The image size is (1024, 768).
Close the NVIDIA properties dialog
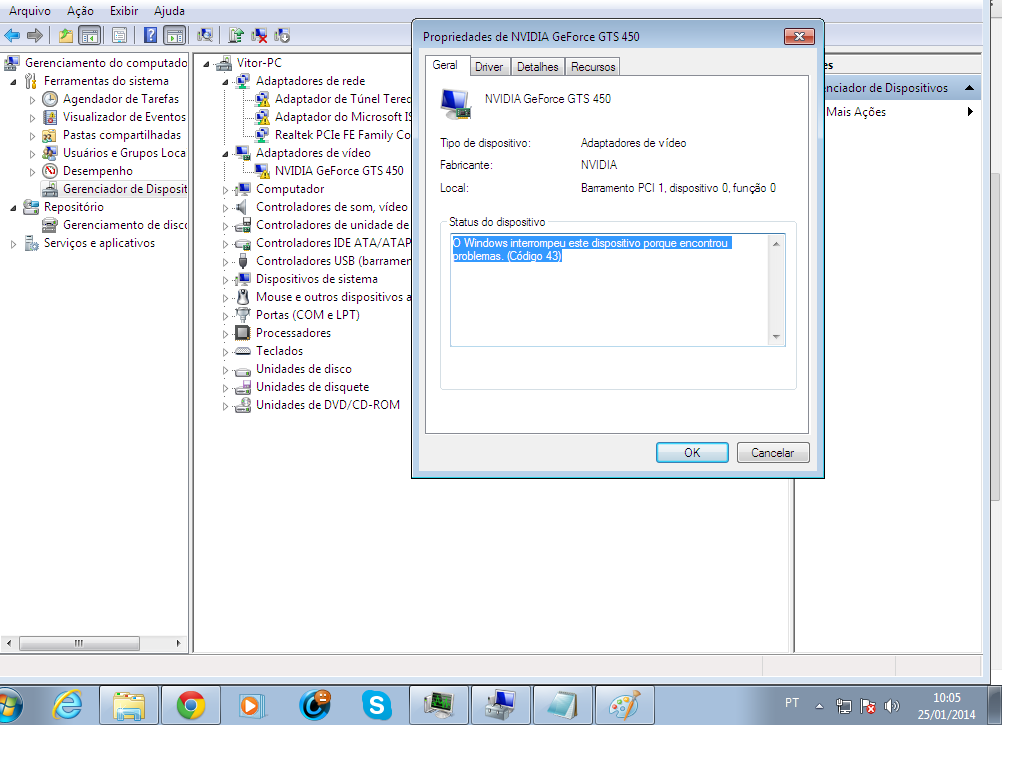click(x=799, y=37)
